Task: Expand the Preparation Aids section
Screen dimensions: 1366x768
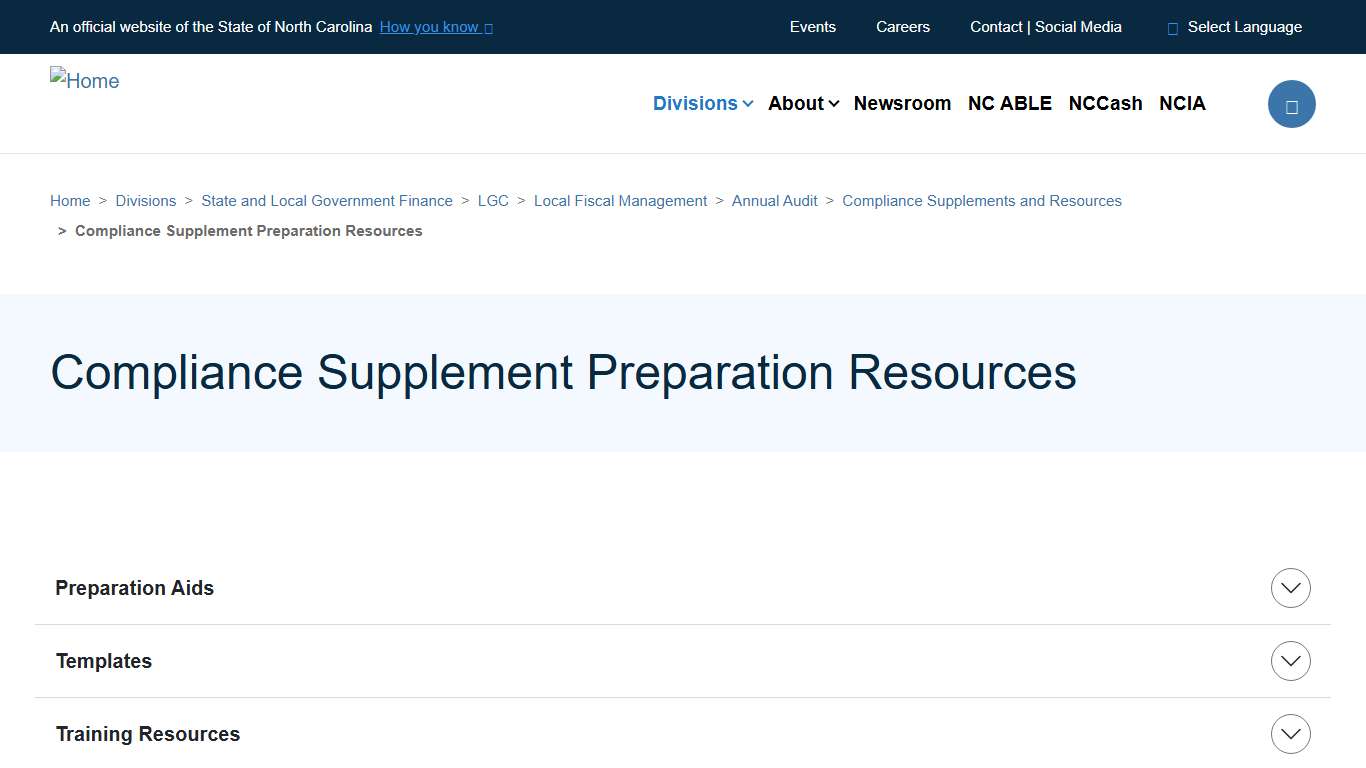Action: (x=1290, y=588)
